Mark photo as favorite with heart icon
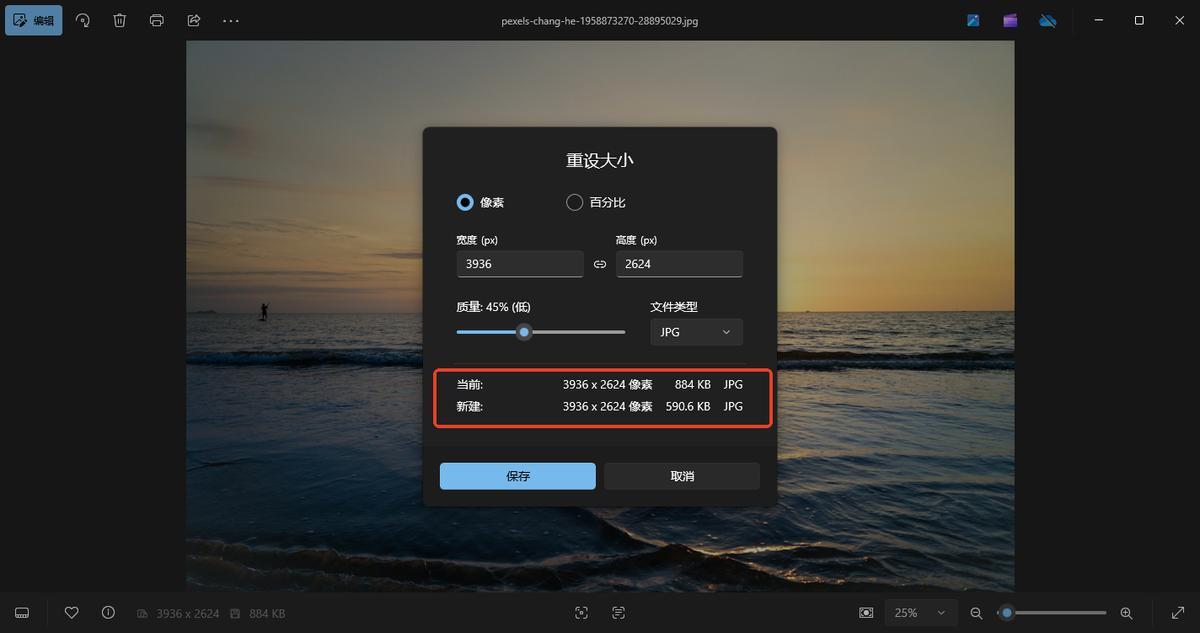1200x633 pixels. tap(72, 612)
